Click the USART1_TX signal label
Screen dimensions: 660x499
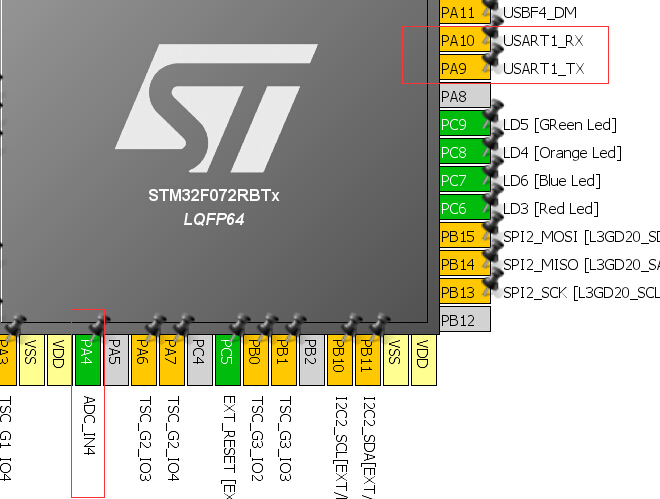click(x=543, y=69)
